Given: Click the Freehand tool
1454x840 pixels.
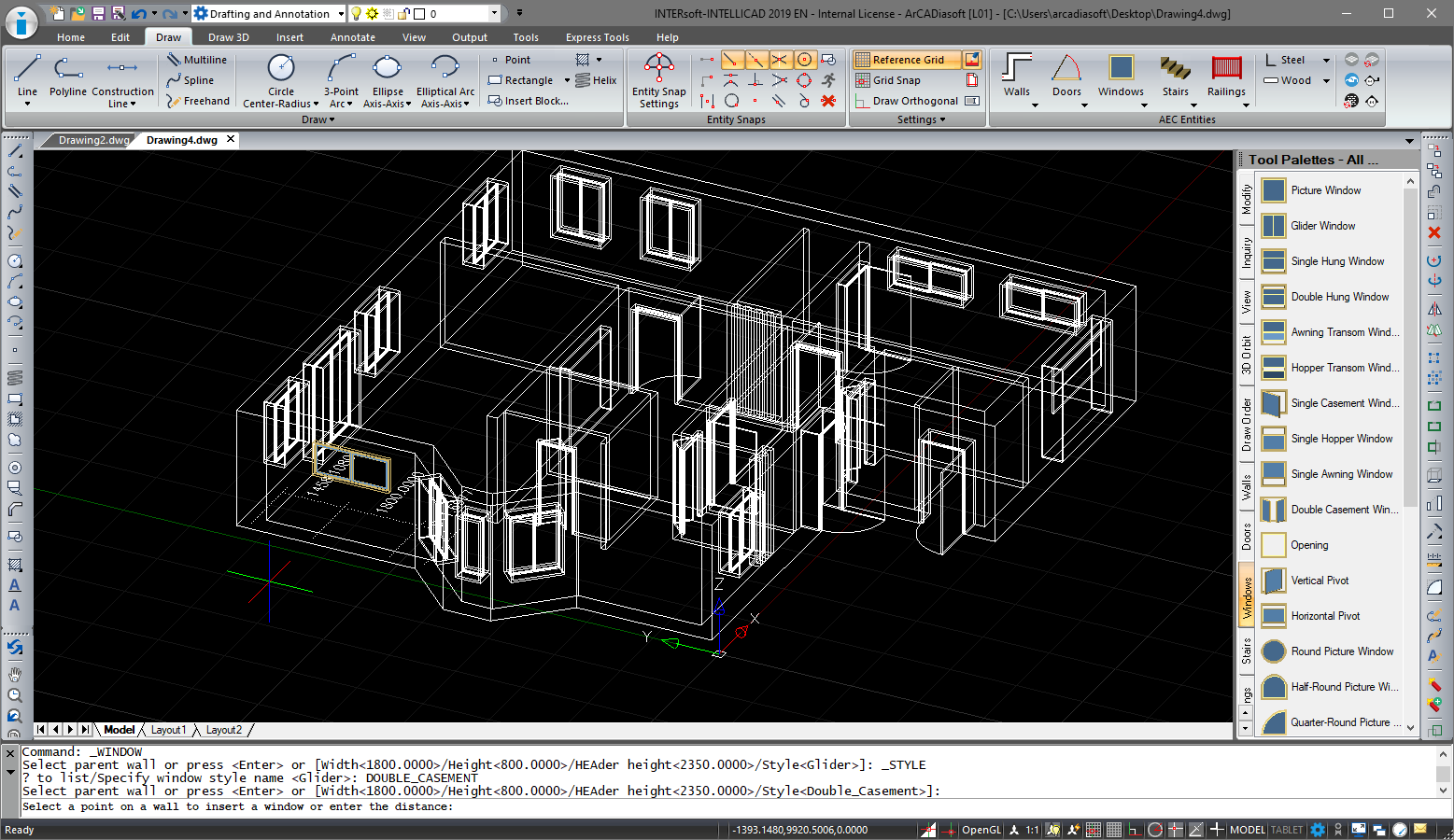Looking at the screenshot, I should [198, 101].
